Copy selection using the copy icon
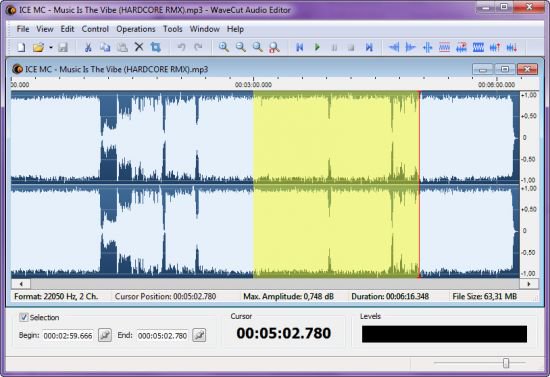 click(105, 47)
